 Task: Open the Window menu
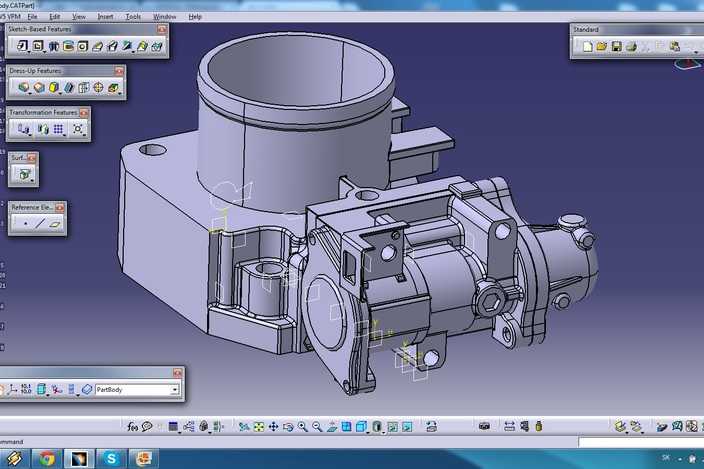click(165, 17)
